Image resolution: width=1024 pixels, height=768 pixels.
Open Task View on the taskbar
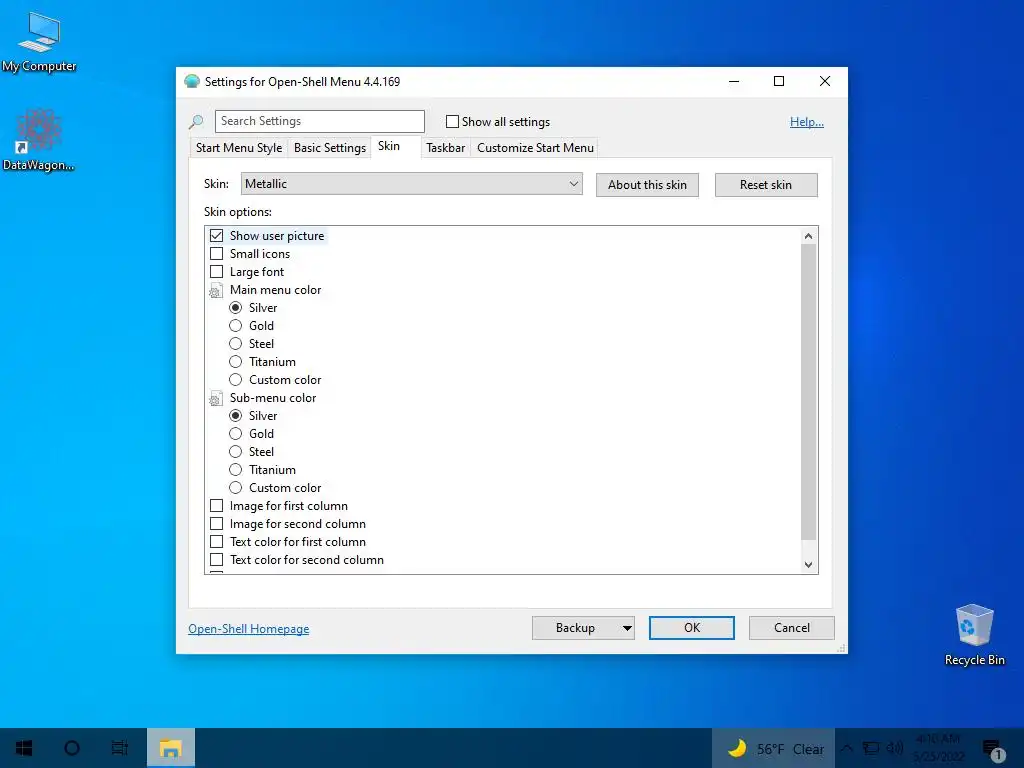(x=120, y=748)
